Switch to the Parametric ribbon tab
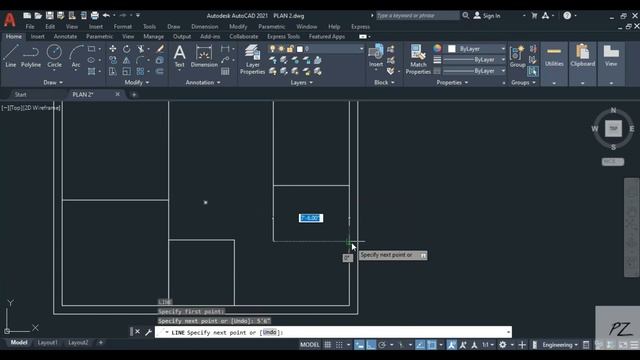The height and width of the screenshot is (360, 640). (99, 37)
